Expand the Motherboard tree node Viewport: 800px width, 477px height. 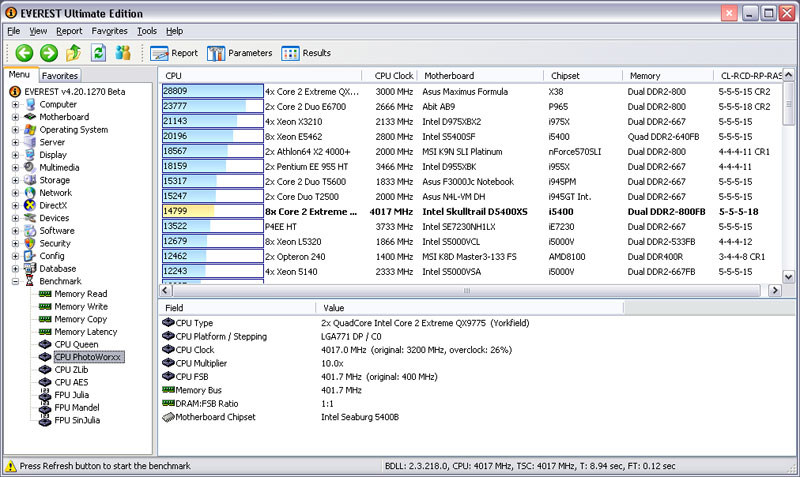coord(15,117)
